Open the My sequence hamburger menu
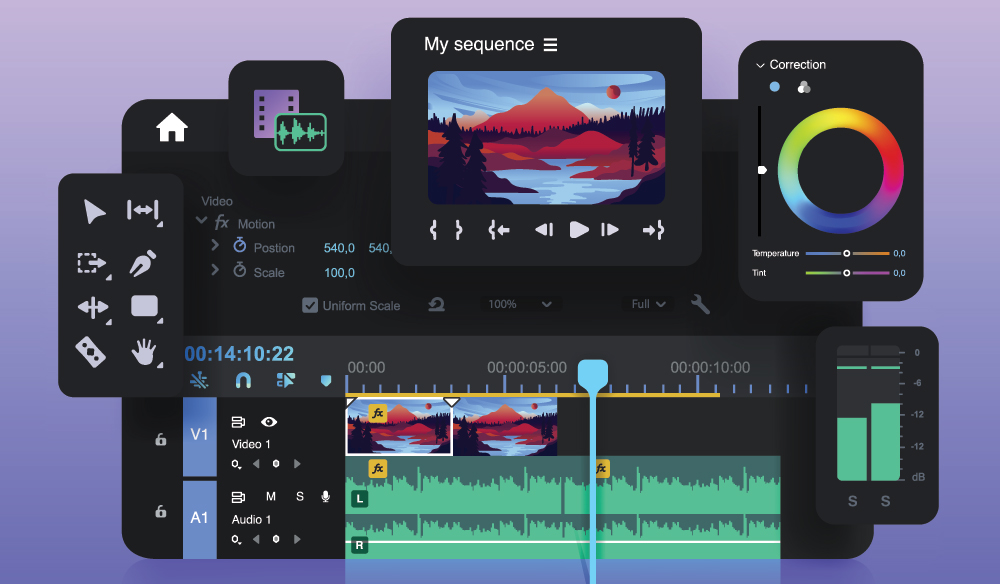This screenshot has width=1000, height=584. pos(550,44)
